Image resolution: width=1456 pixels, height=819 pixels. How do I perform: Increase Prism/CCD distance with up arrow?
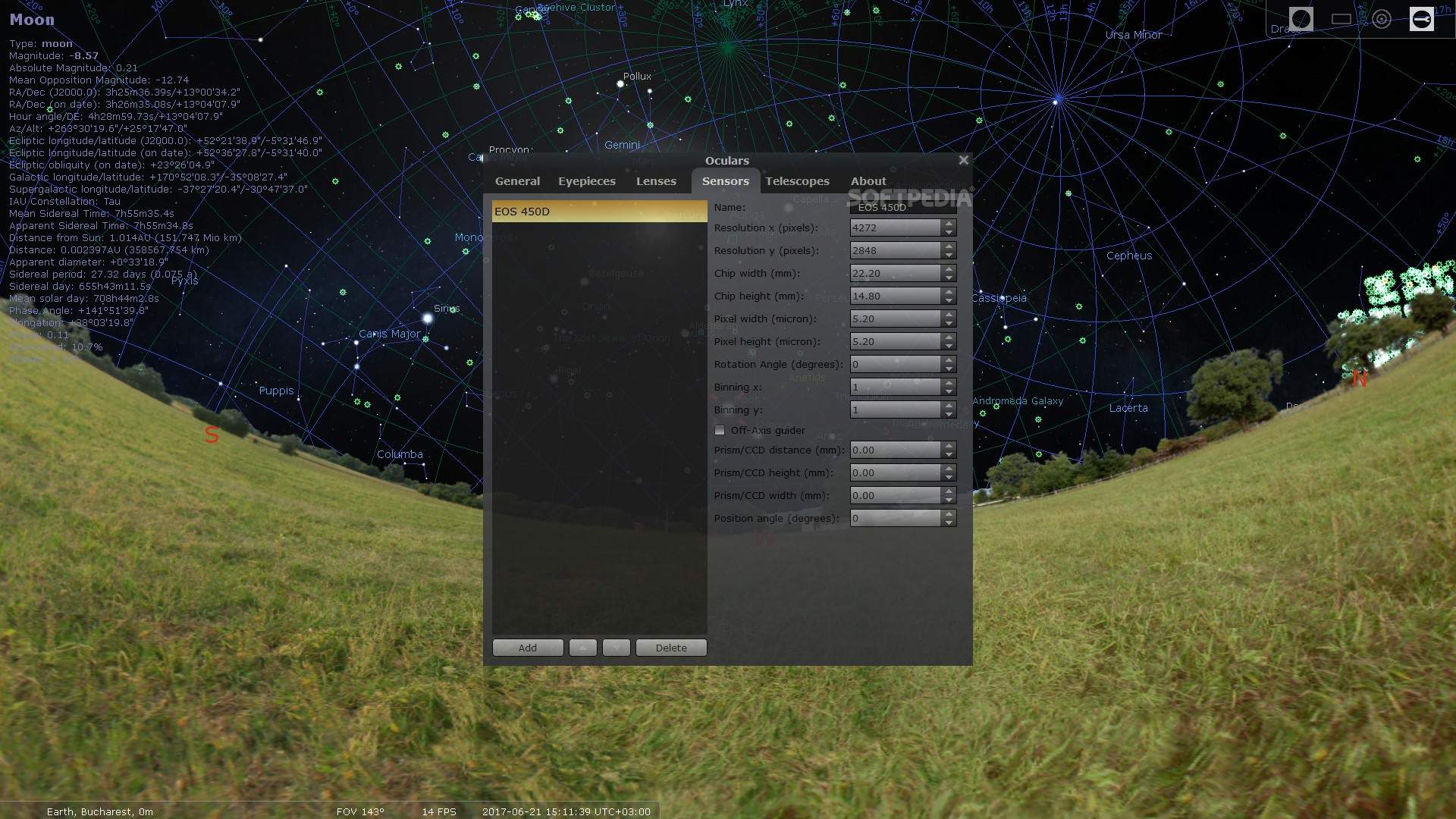pos(949,446)
